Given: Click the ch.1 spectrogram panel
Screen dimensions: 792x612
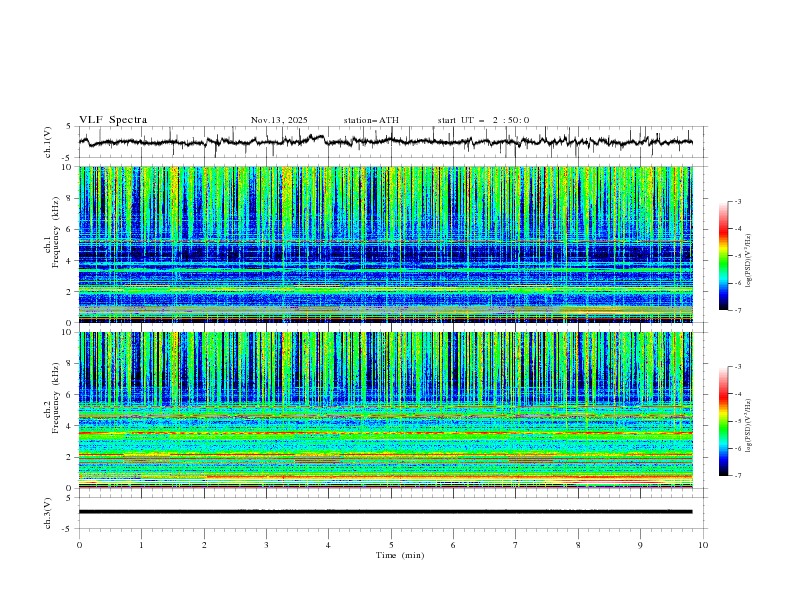Looking at the screenshot, I should (x=390, y=244).
